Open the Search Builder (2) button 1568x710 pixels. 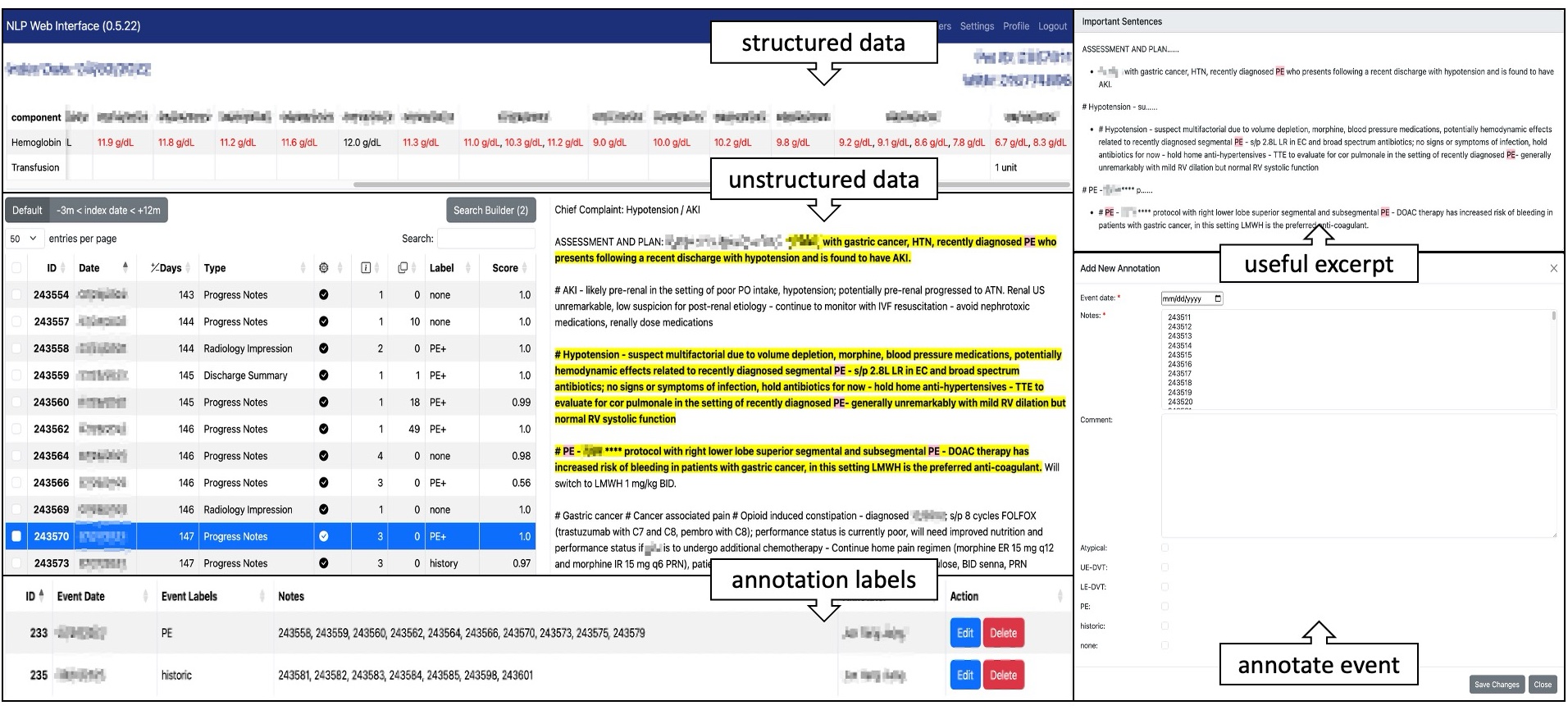491,210
